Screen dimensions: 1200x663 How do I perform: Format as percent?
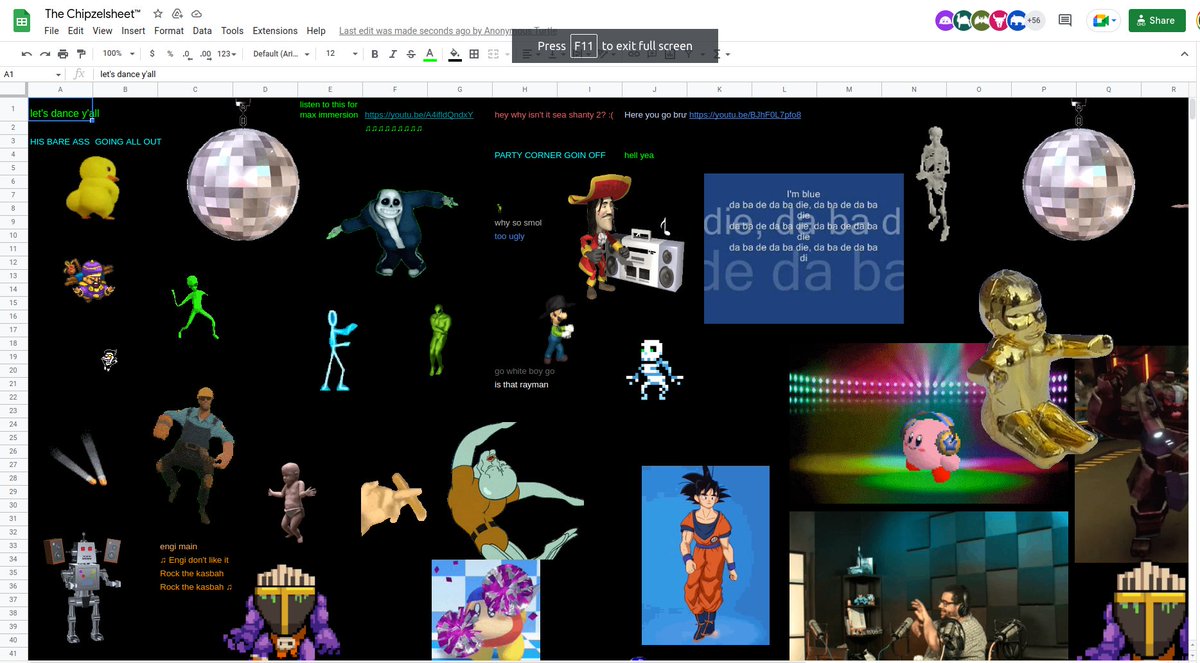[x=170, y=54]
